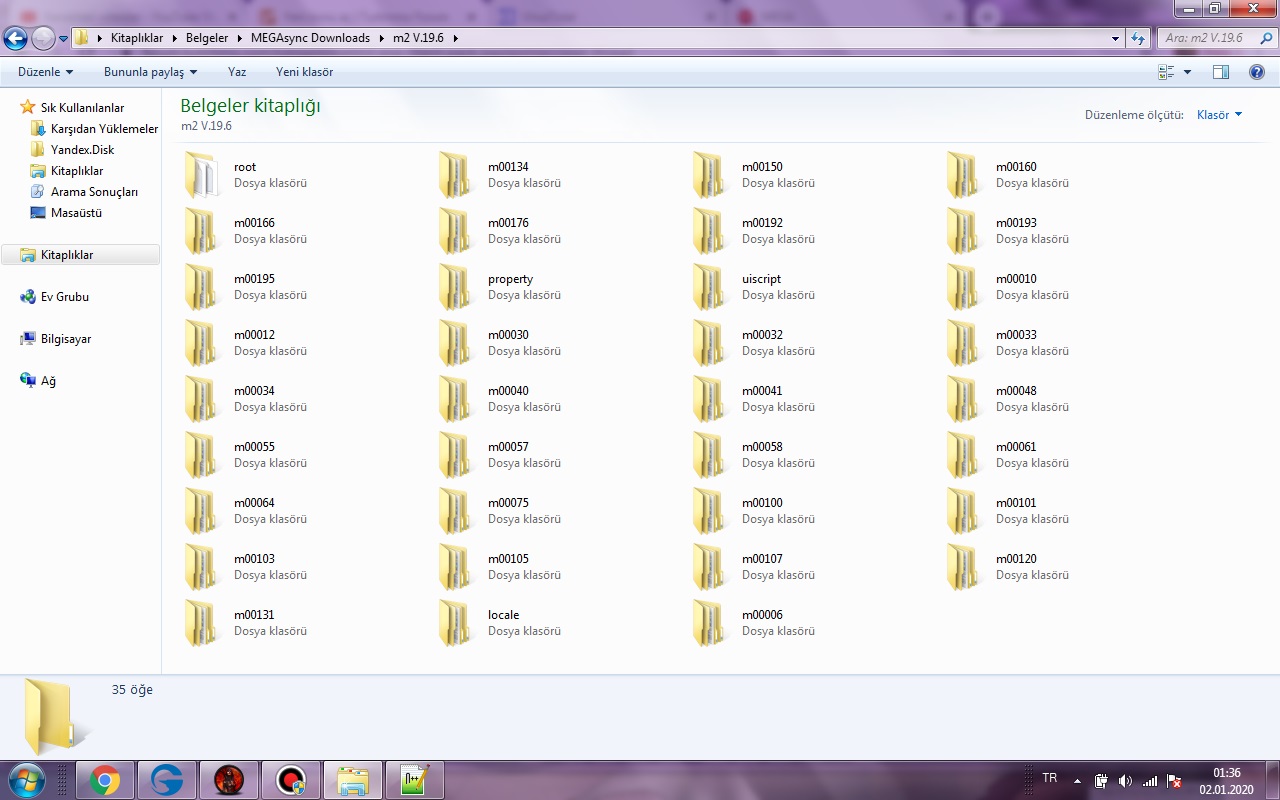Select the m00100 folder icon

coord(709,511)
